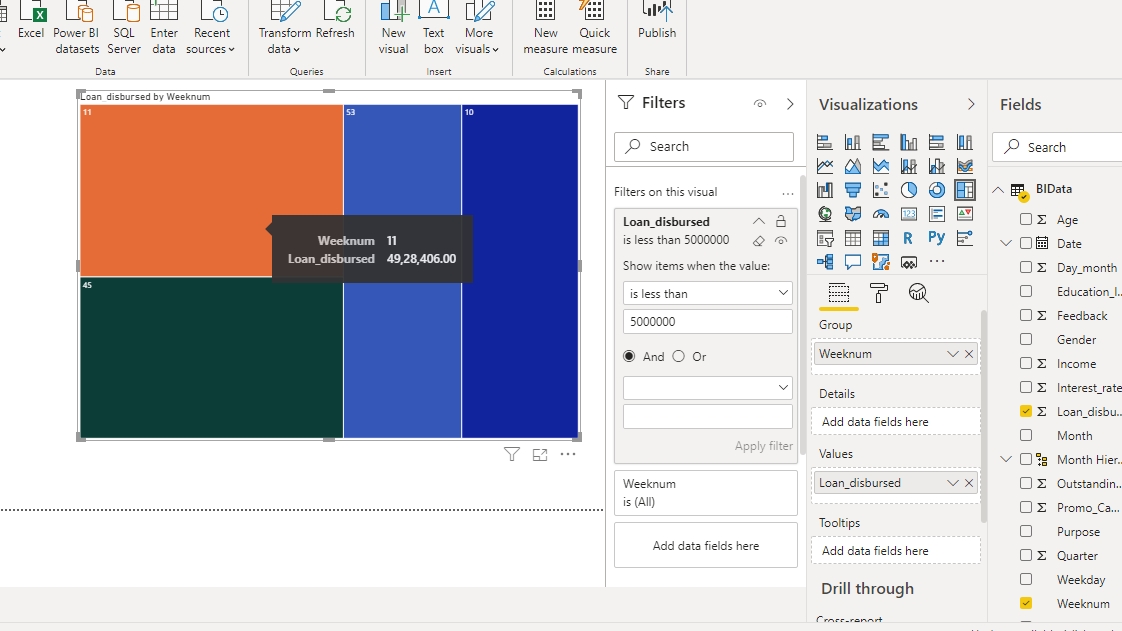Uncheck the Weeknum field checkbox

click(1026, 603)
